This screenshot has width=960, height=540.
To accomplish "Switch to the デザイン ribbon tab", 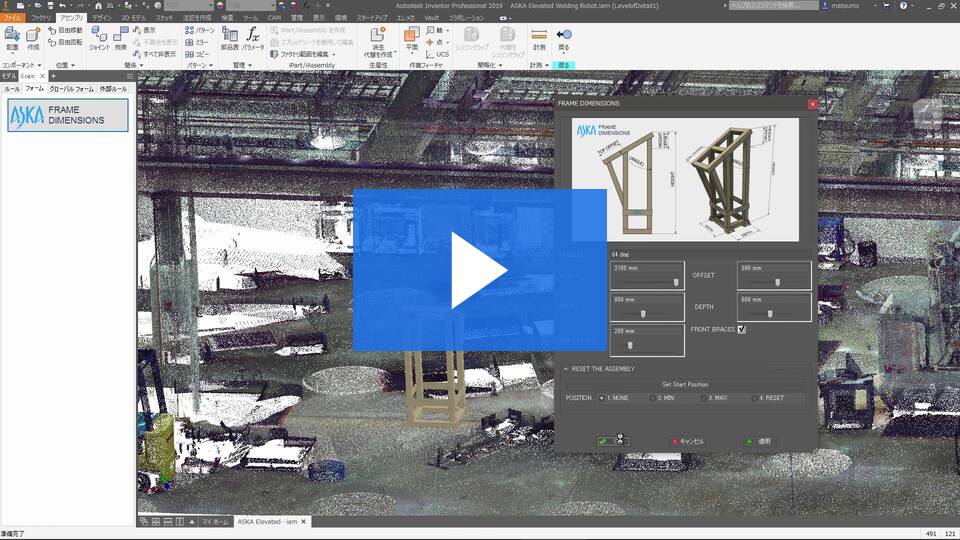I will click(102, 18).
